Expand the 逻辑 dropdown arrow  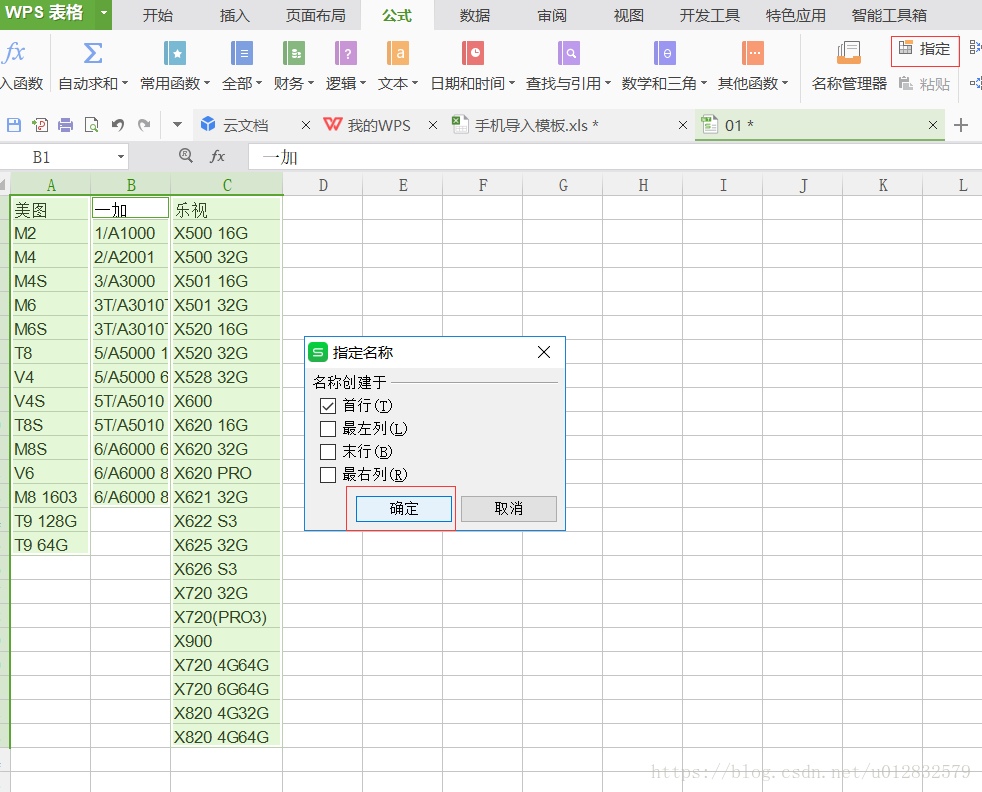click(x=363, y=83)
